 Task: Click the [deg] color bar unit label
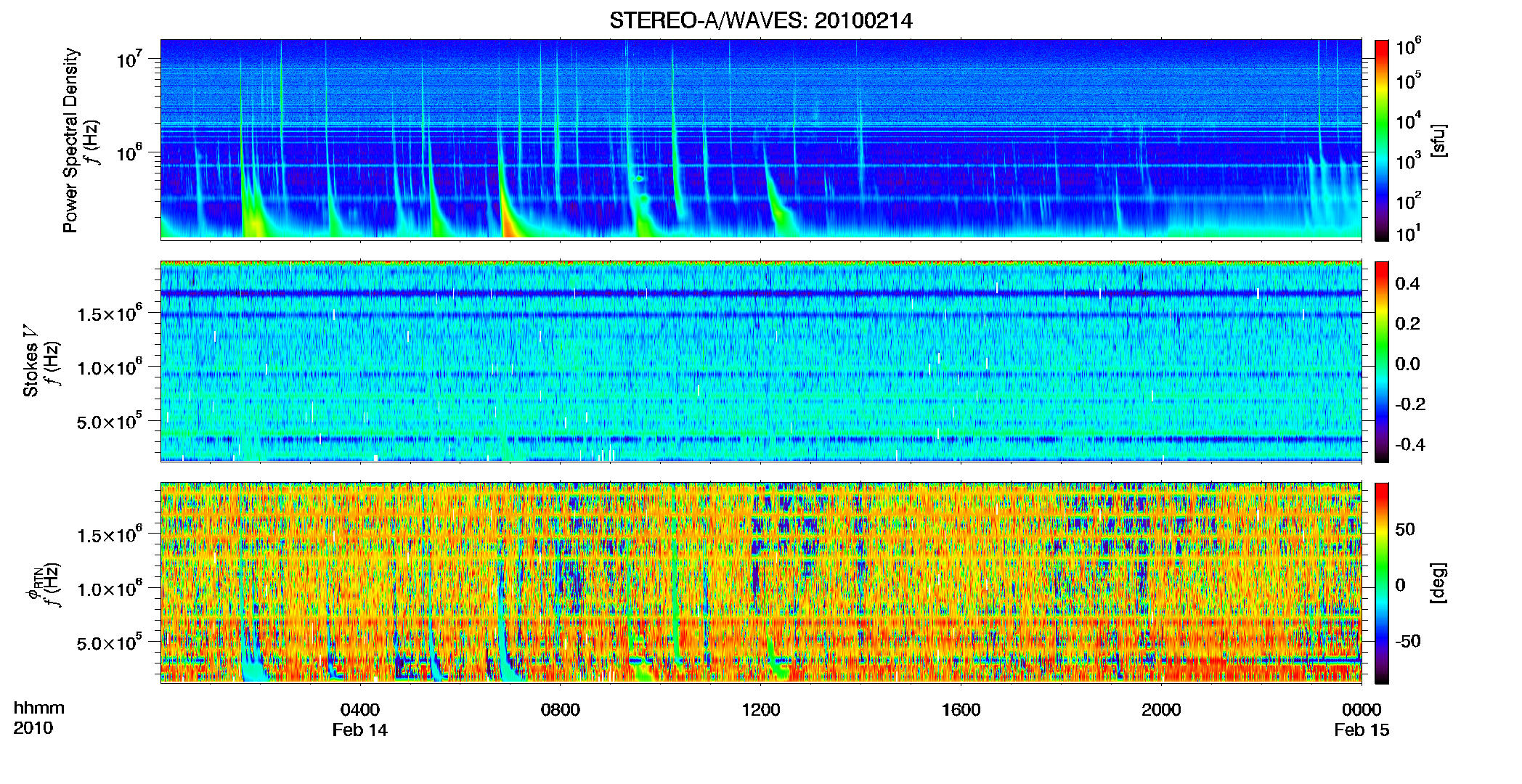pyautogui.click(x=1438, y=583)
